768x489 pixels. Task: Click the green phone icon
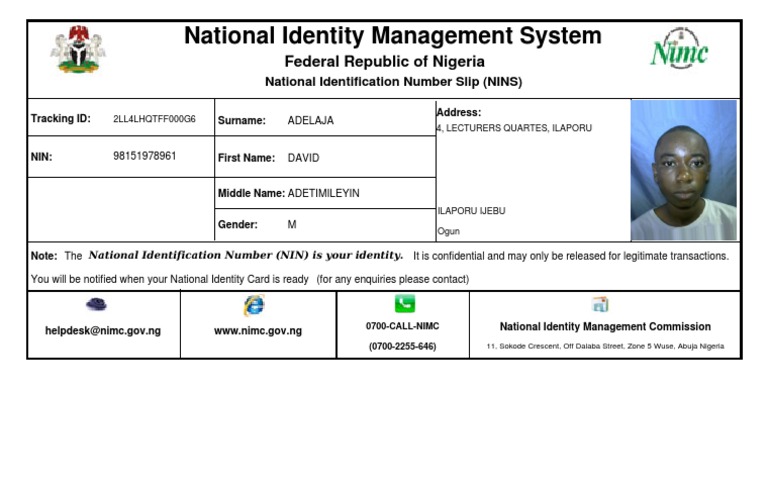(405, 303)
